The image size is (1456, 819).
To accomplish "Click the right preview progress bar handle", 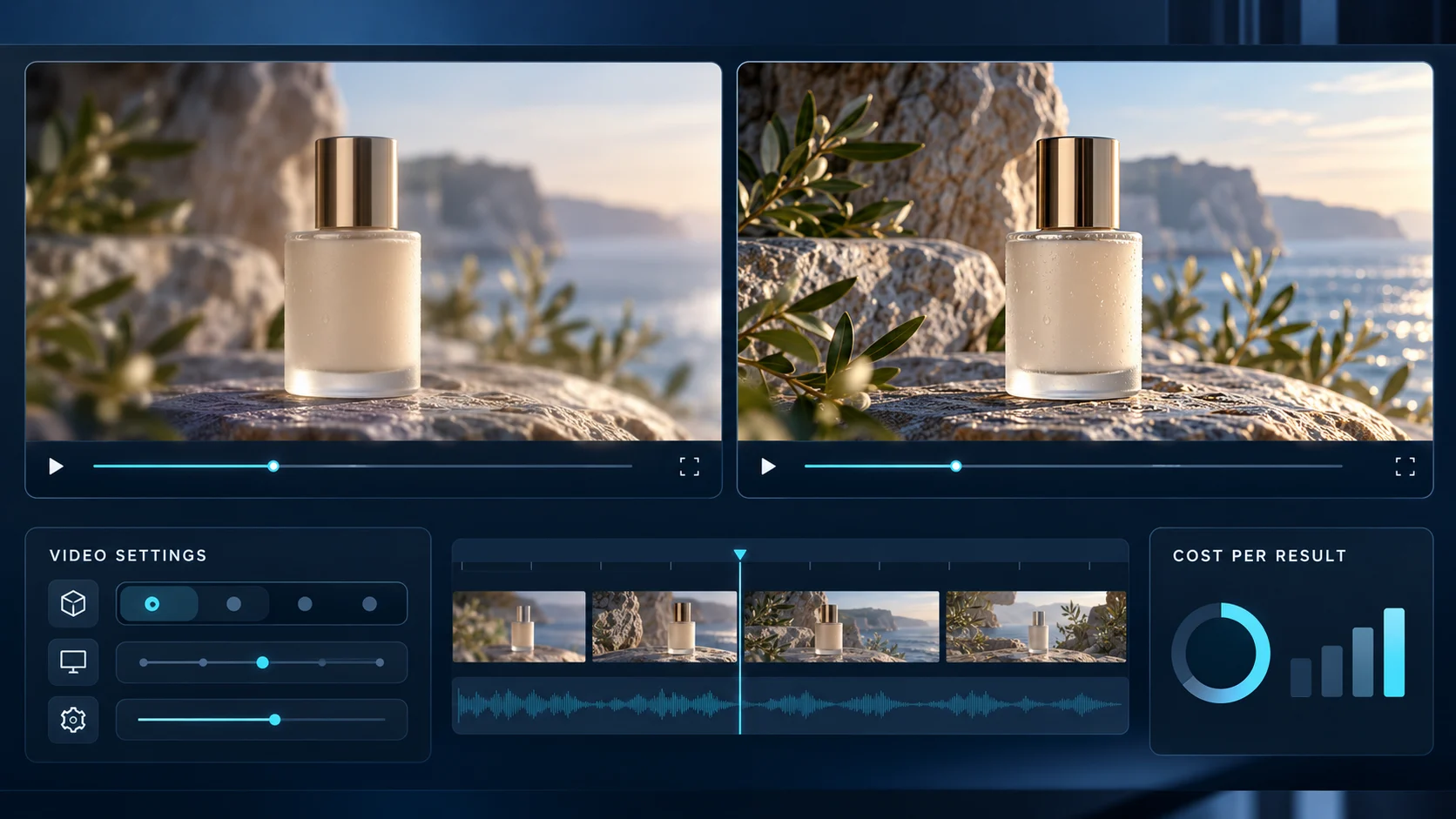I will click(x=956, y=467).
